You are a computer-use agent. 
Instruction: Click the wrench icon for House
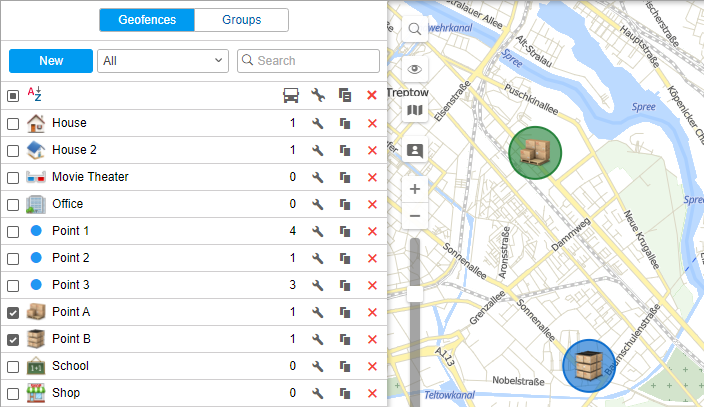tap(317, 123)
